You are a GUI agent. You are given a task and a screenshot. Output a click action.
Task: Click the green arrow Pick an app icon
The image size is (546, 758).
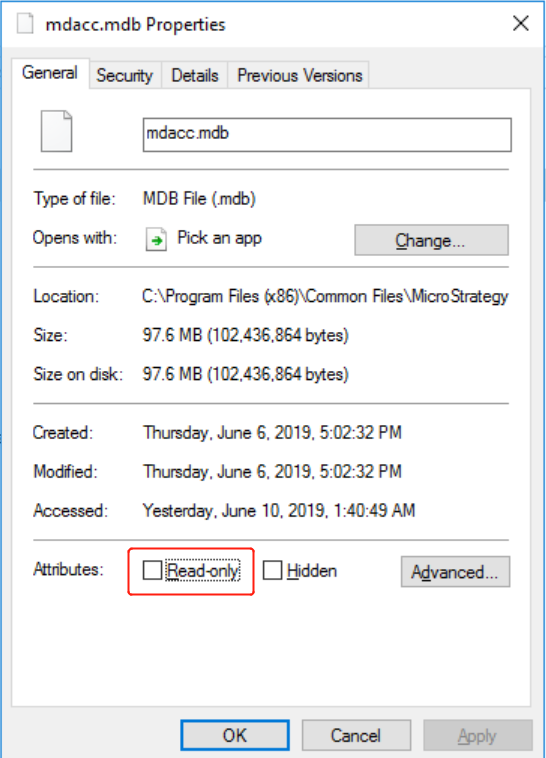point(156,239)
